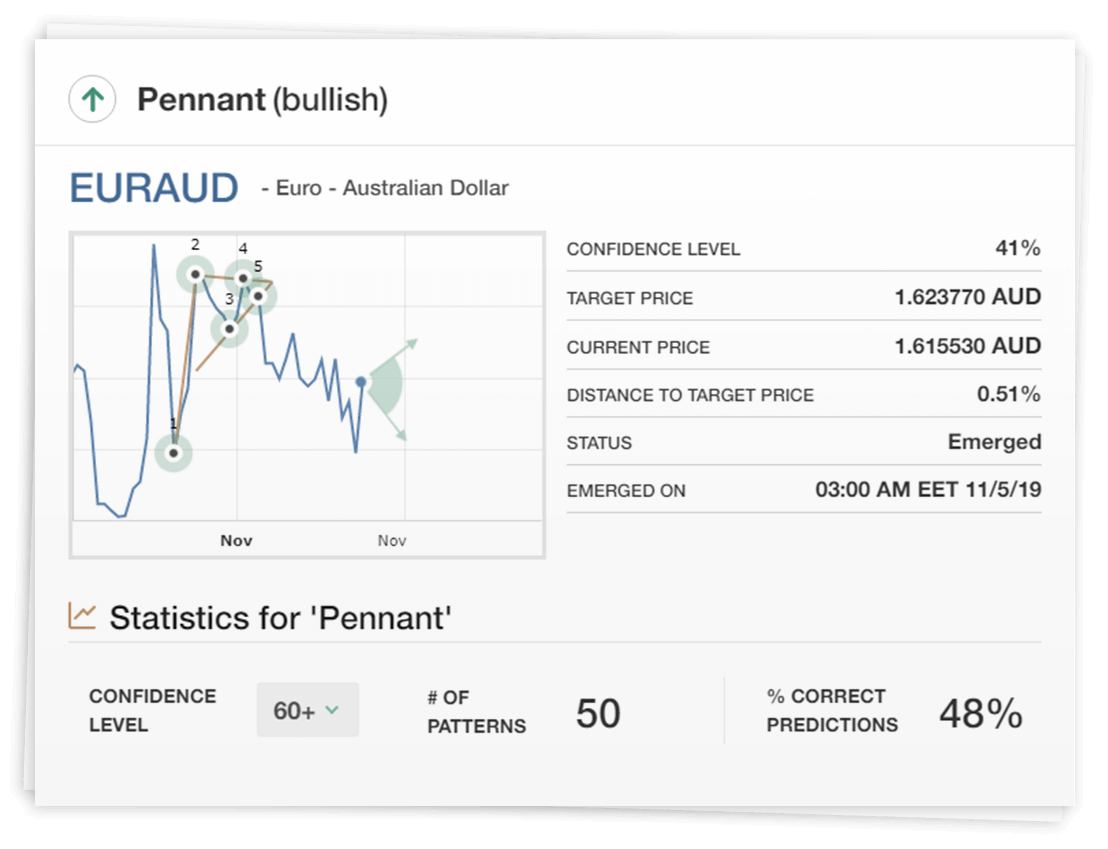
Task: Click the 48% correct predictions figure
Action: pos(980,713)
